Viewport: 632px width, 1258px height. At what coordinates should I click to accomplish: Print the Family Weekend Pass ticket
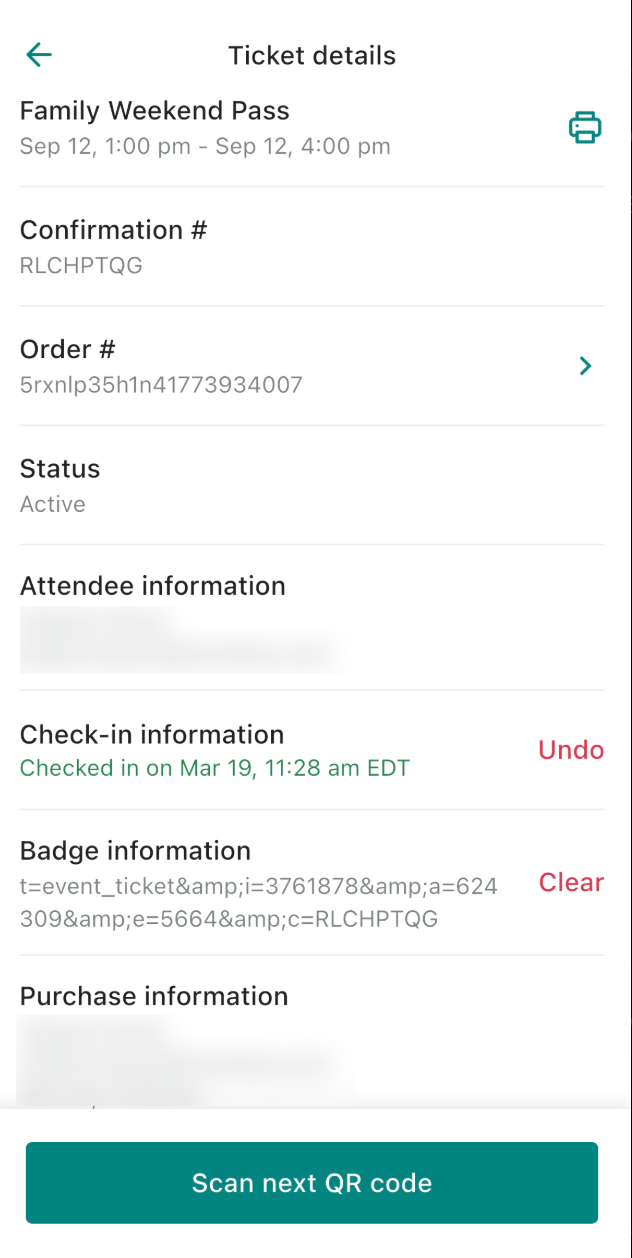pos(585,128)
